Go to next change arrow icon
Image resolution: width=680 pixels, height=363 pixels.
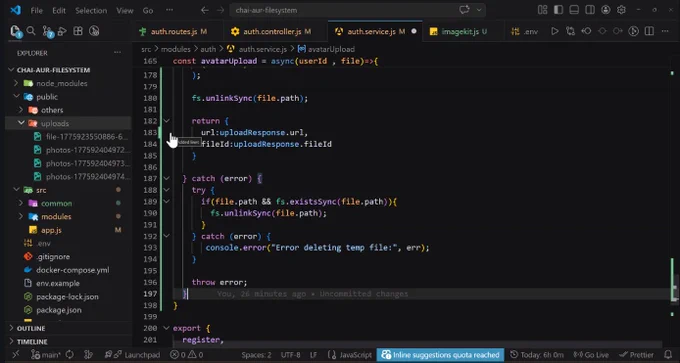tap(618, 31)
